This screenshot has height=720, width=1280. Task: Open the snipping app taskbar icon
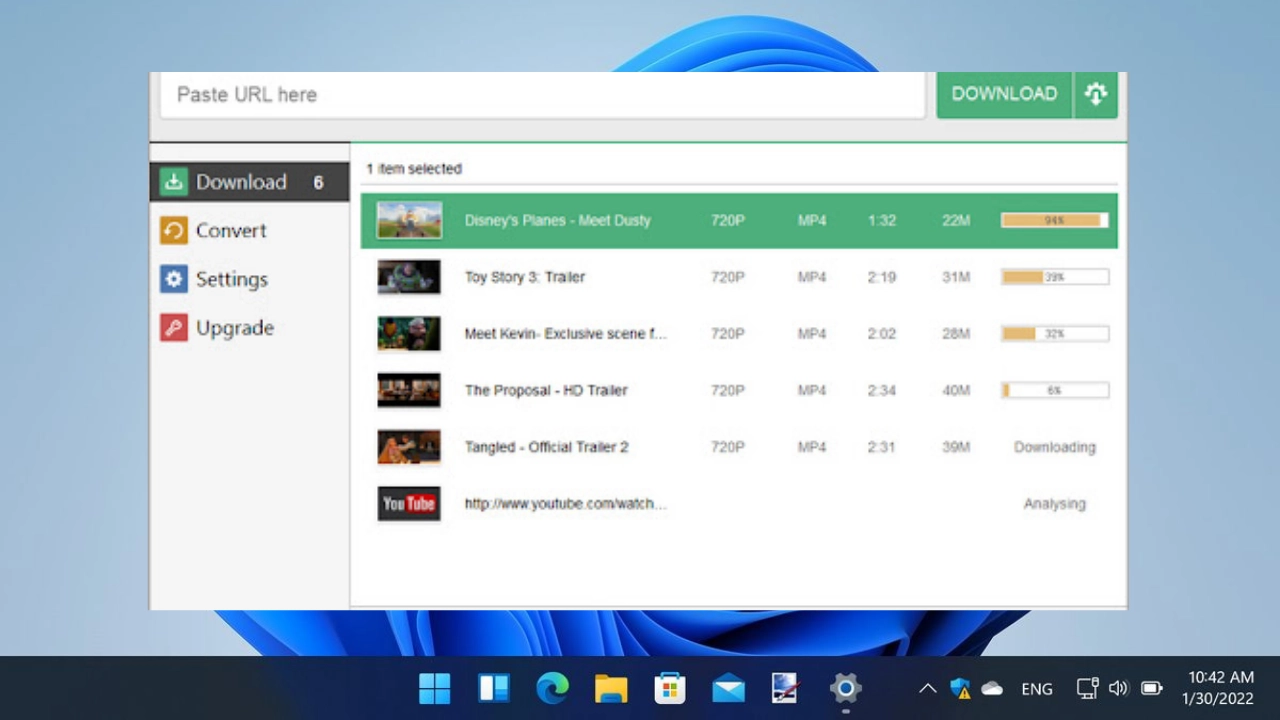click(x=787, y=688)
